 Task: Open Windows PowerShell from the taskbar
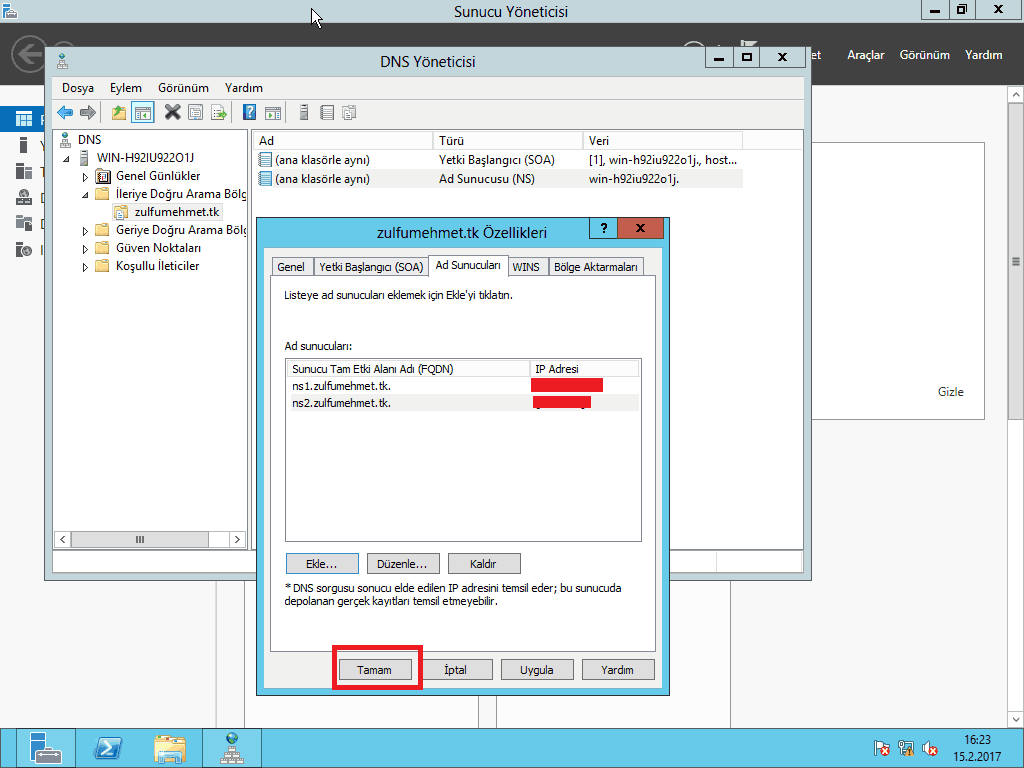(x=108, y=747)
